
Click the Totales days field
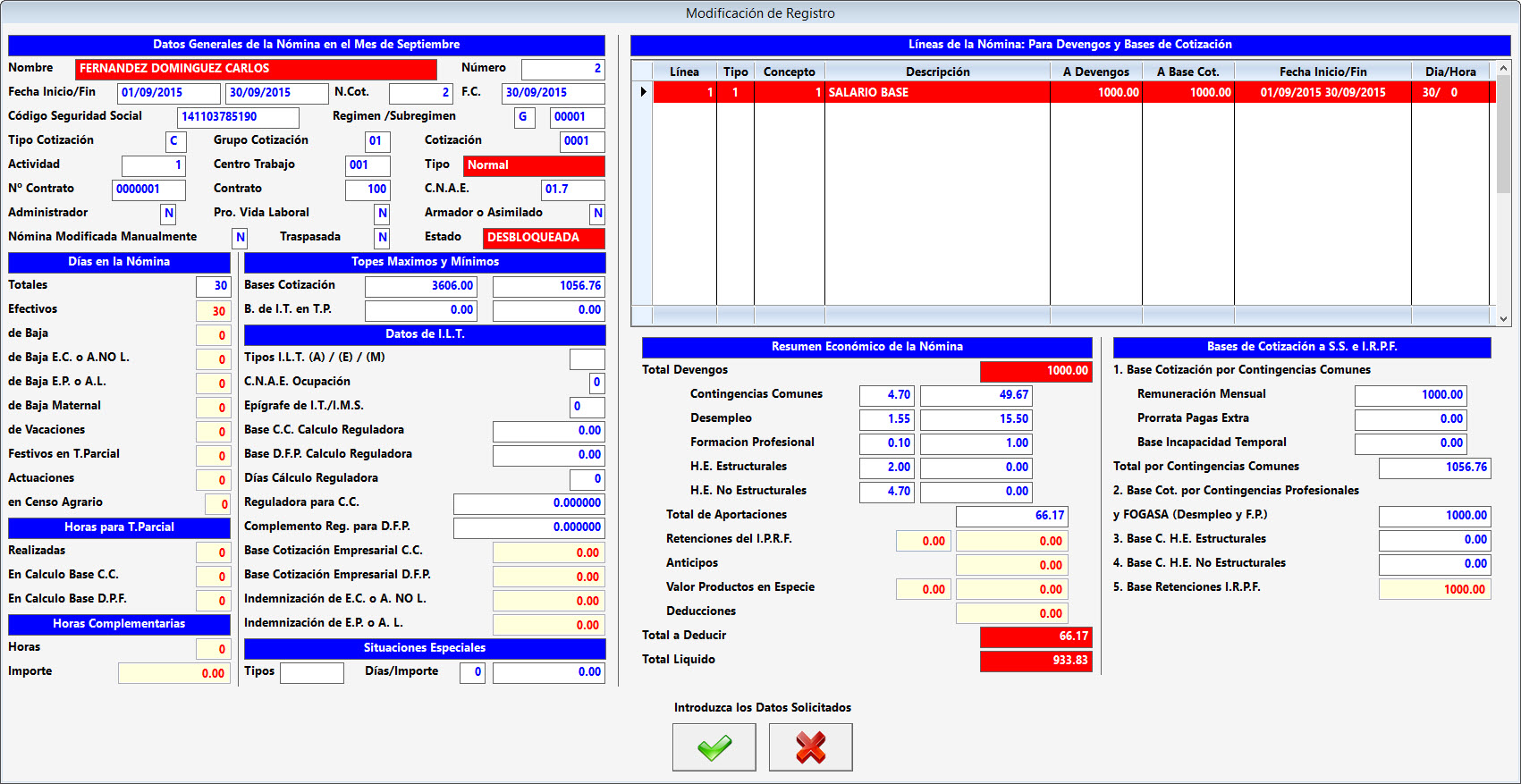coord(213,286)
